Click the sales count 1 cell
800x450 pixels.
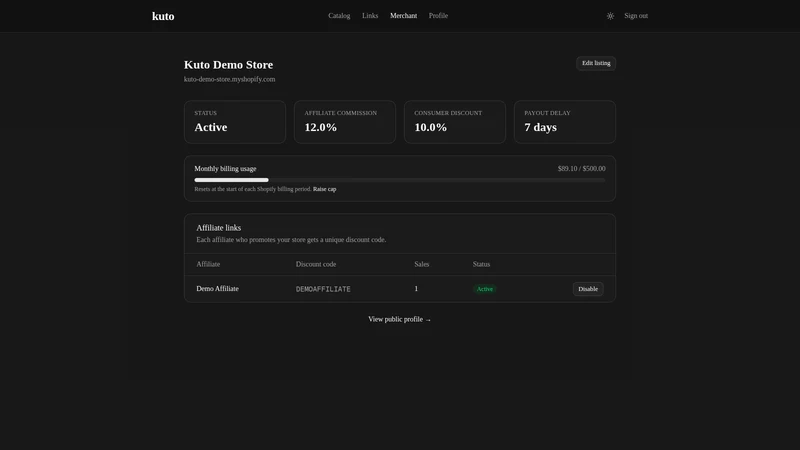coord(416,289)
